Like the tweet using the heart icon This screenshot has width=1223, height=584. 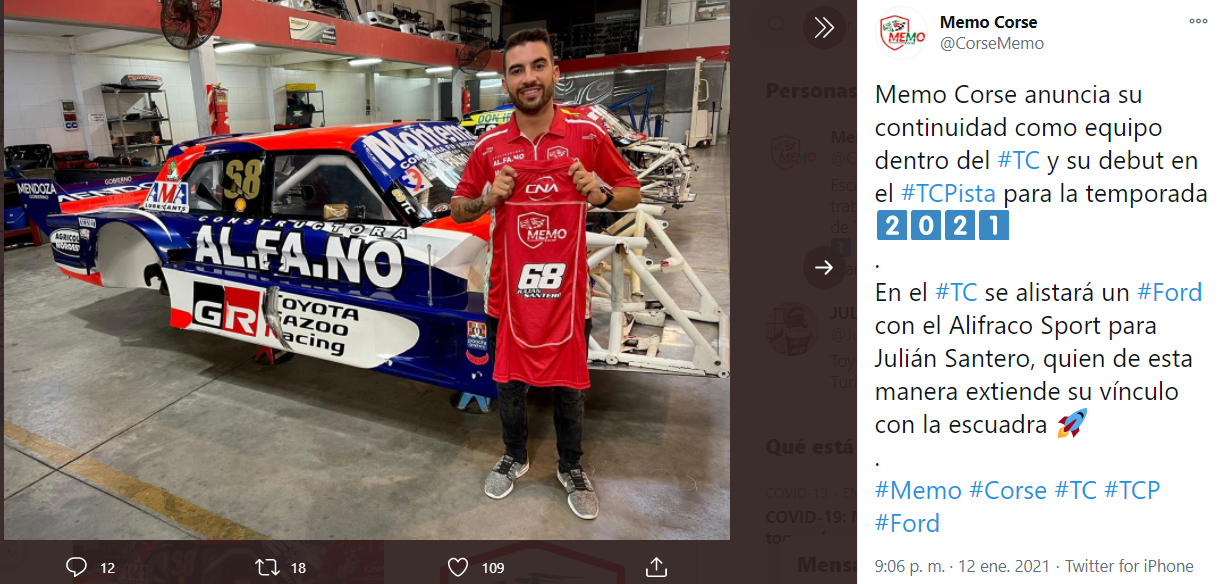pyautogui.click(x=458, y=567)
